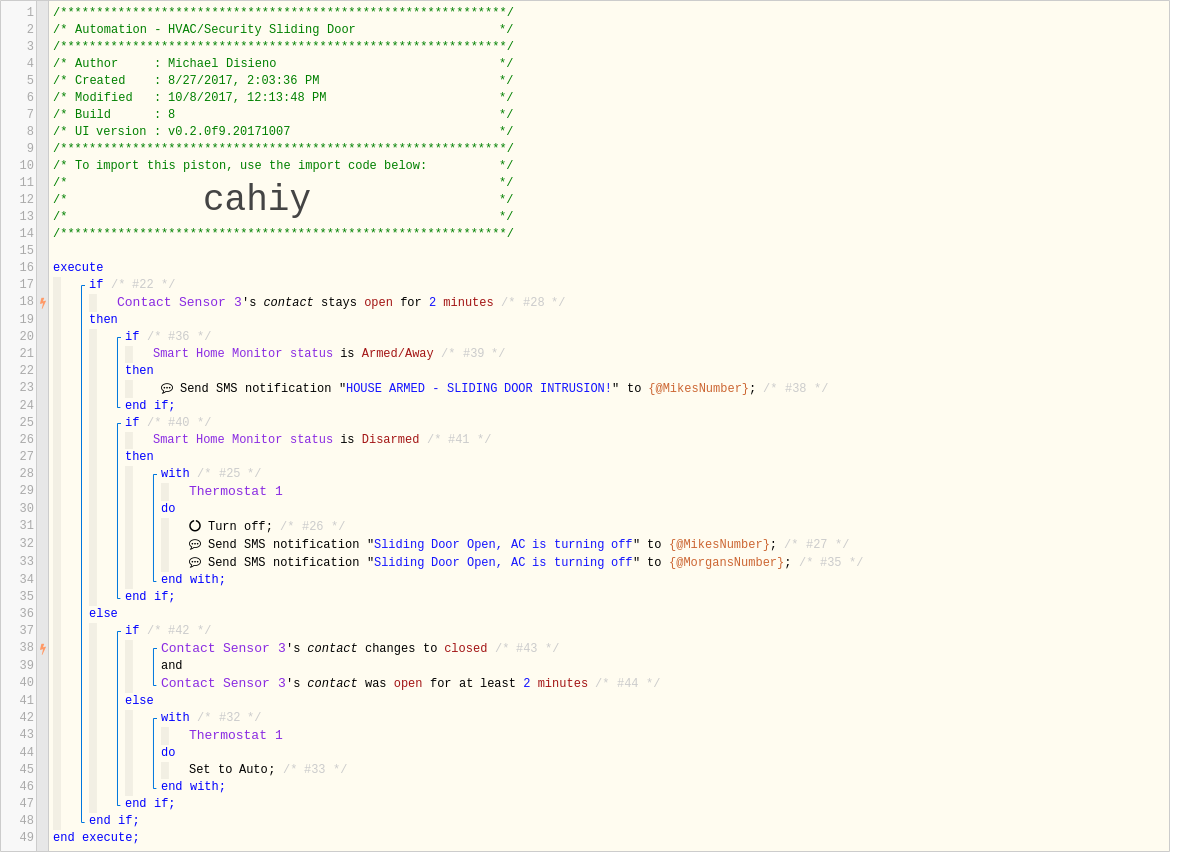Viewport: 1178px width, 860px height.
Task: Click the end with; on line 34
Action: coord(193,581)
